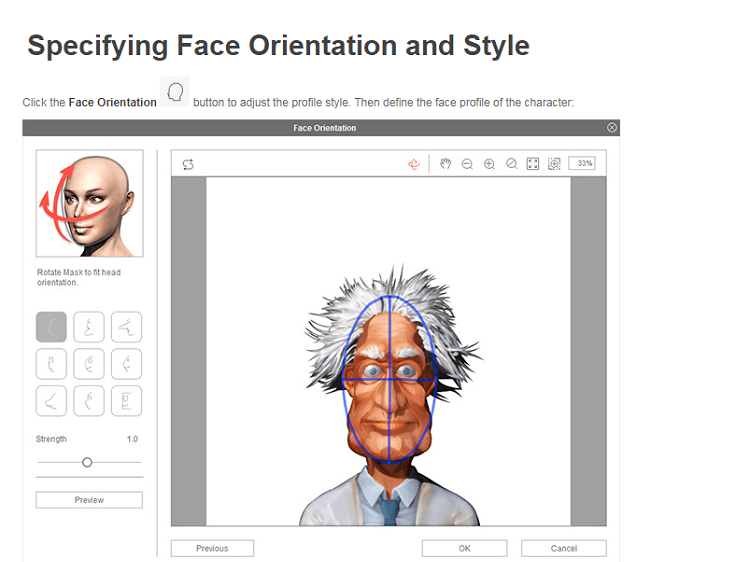Select the small-chin profile style, bottom middle

pos(88,401)
